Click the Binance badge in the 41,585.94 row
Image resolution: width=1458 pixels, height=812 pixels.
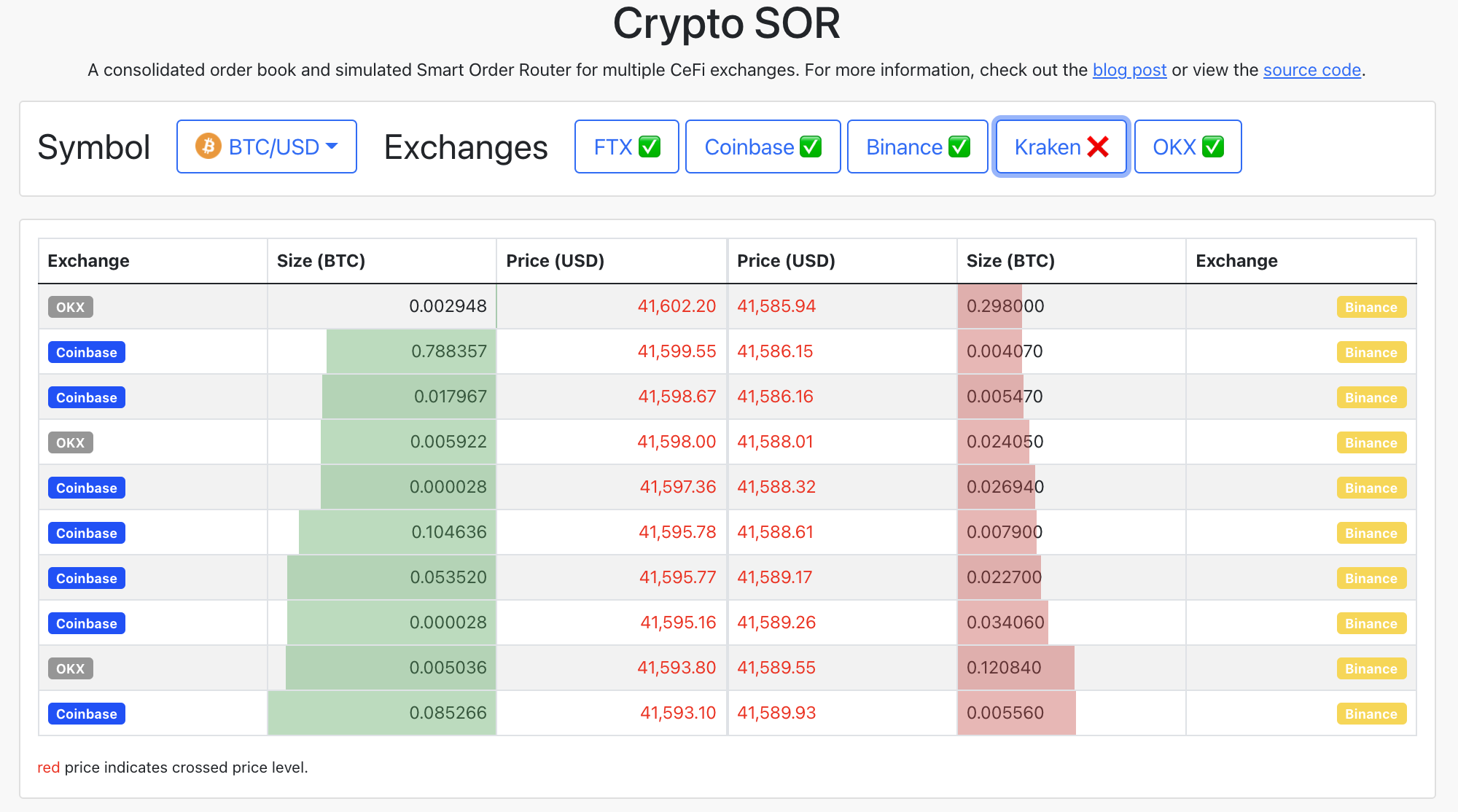click(x=1371, y=307)
